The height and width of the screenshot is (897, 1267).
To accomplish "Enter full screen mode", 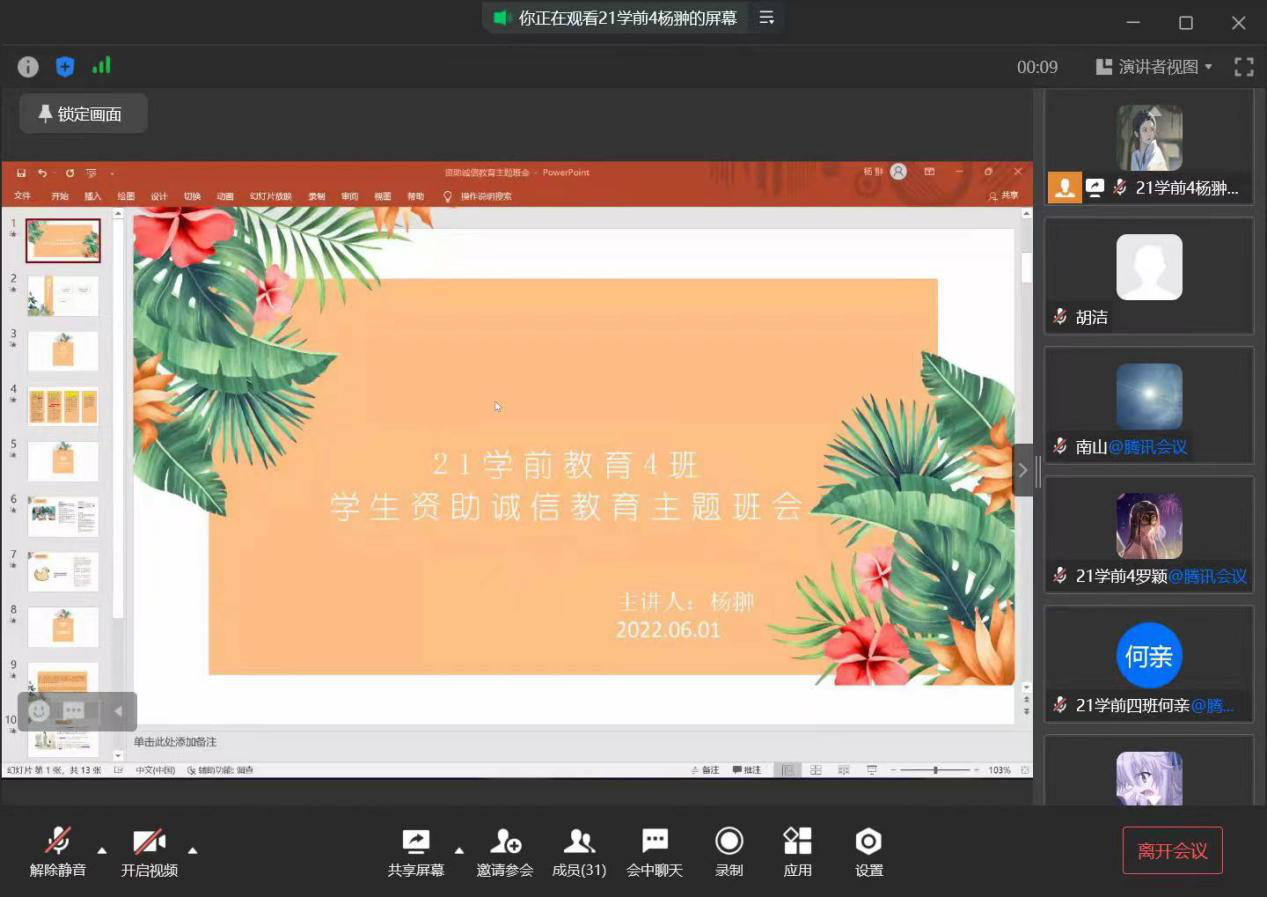I will (x=1244, y=67).
